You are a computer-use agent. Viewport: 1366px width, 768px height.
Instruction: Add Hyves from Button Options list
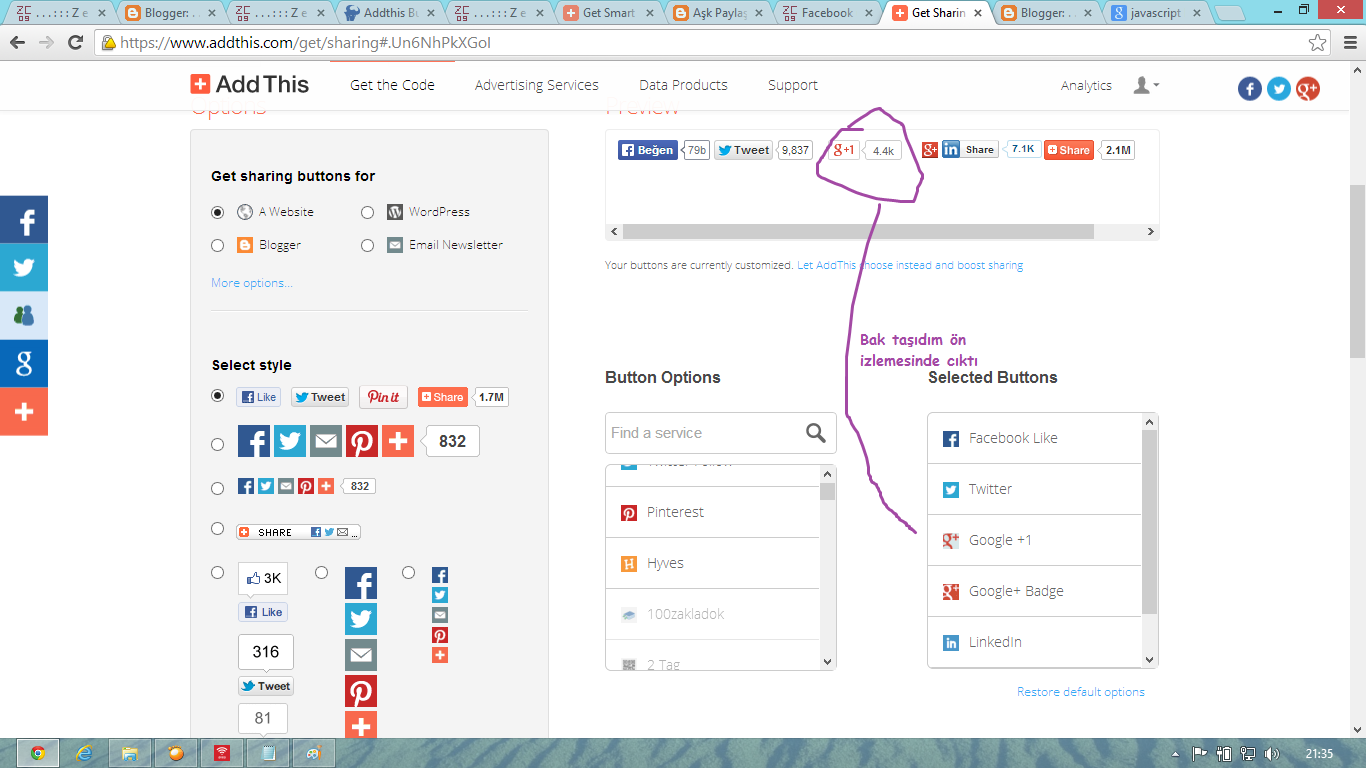coord(712,563)
